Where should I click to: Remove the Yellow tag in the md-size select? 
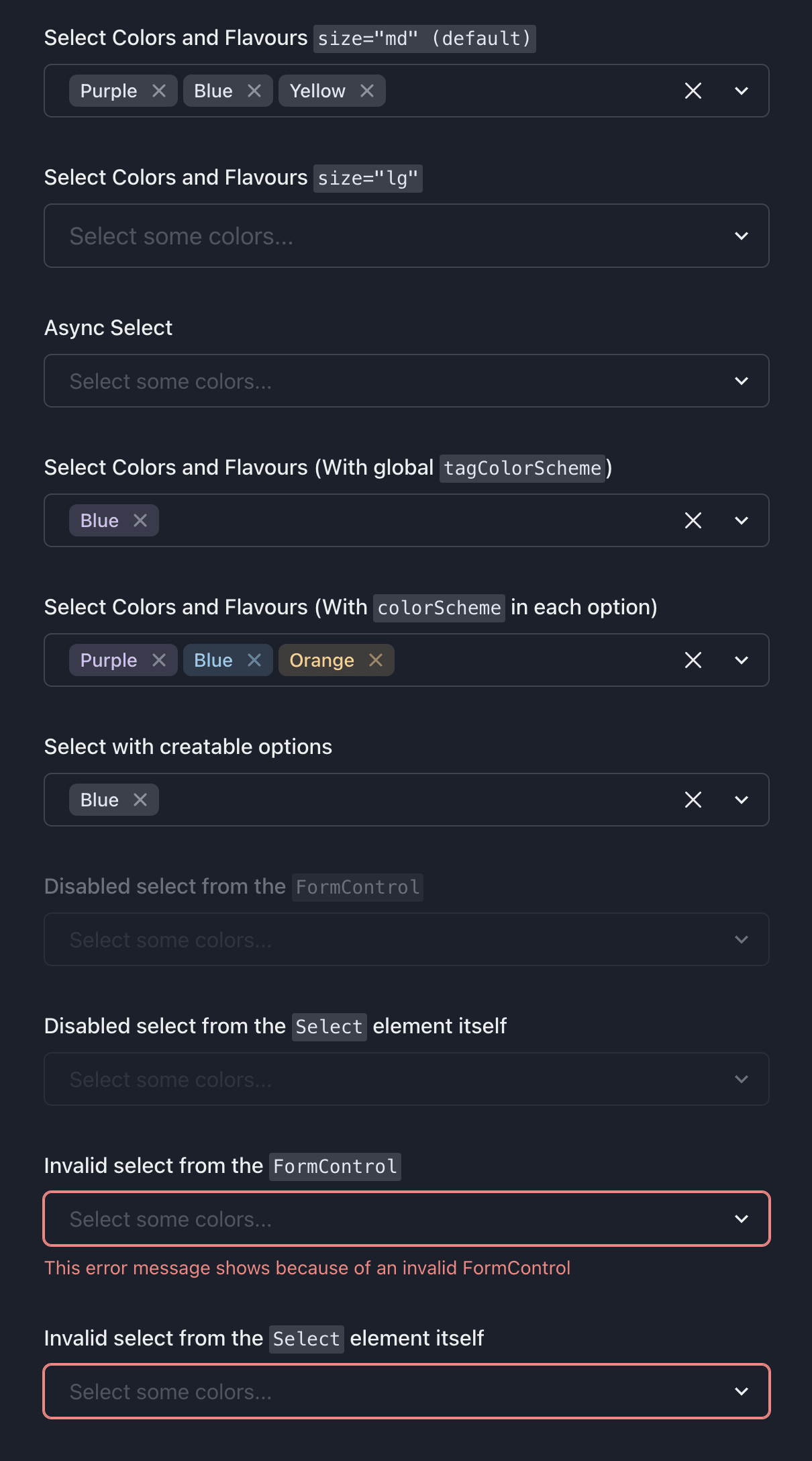point(366,90)
